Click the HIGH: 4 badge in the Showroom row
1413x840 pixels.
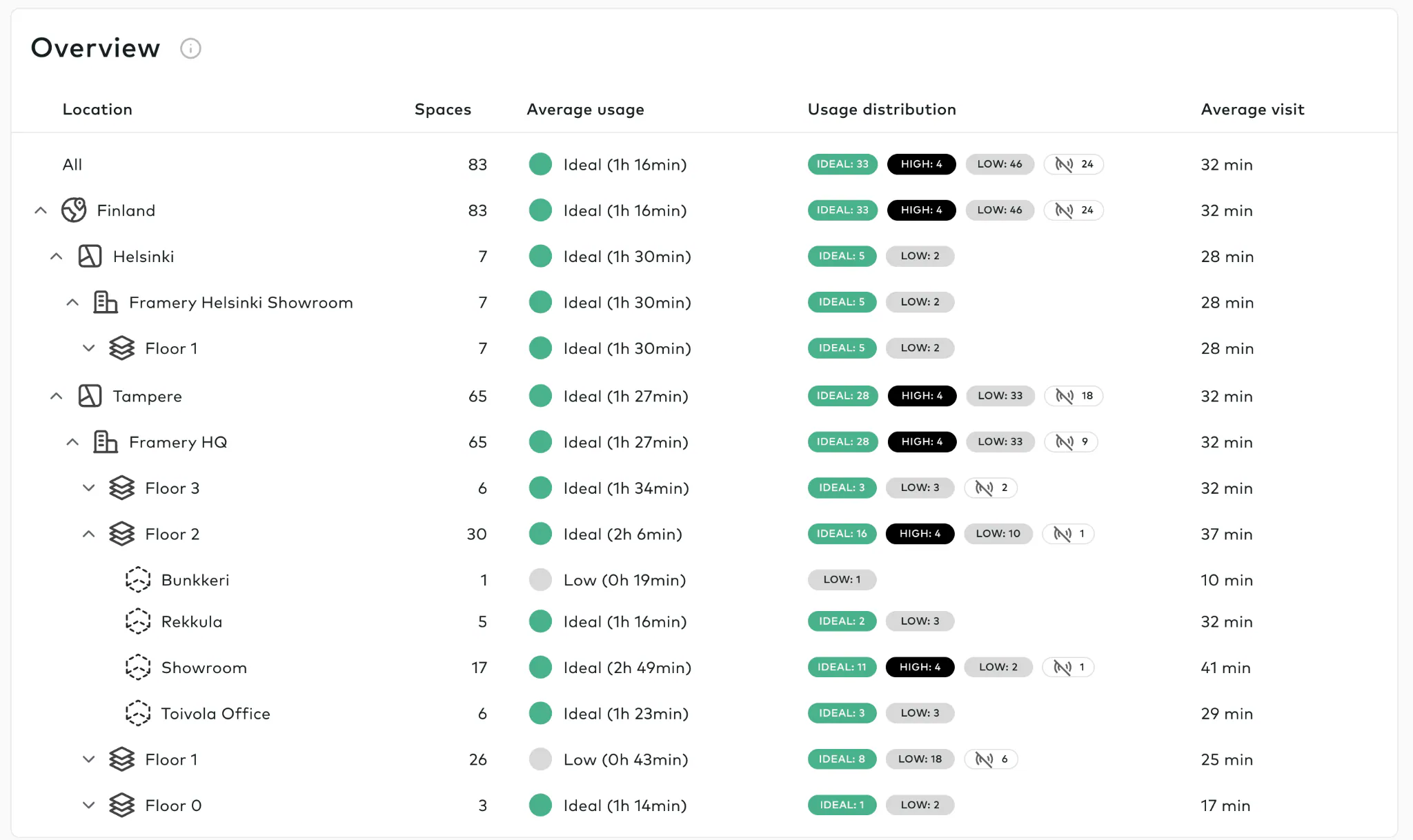(920, 668)
